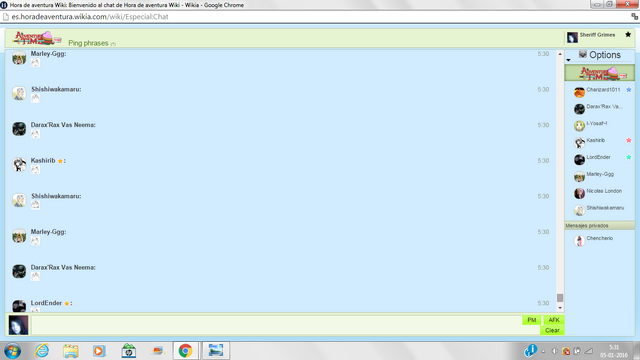Click the chat scrollbar thumb
640x360 pixels.
(x=560, y=298)
